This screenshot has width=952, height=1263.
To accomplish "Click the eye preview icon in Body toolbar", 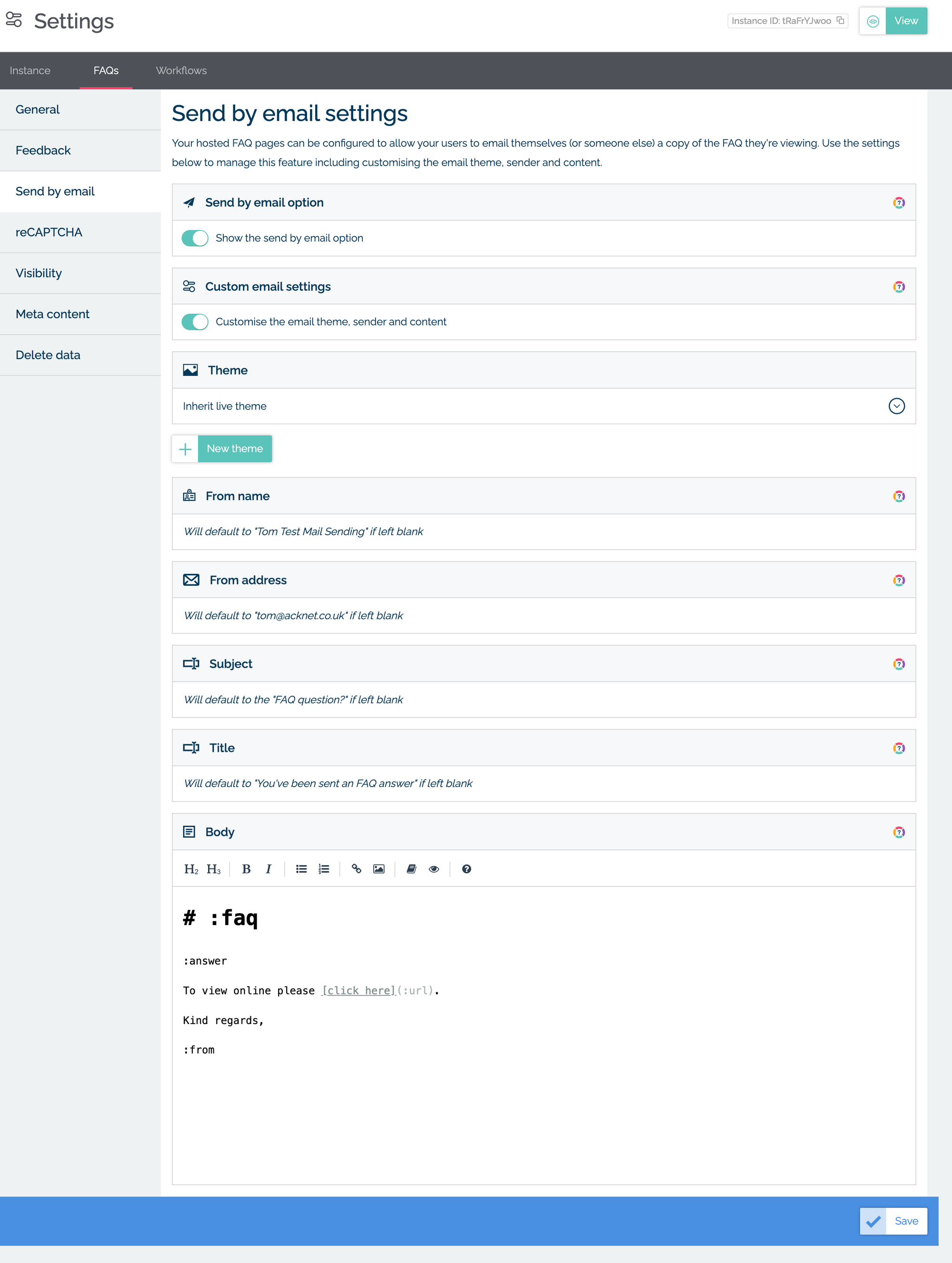I will pos(435,869).
